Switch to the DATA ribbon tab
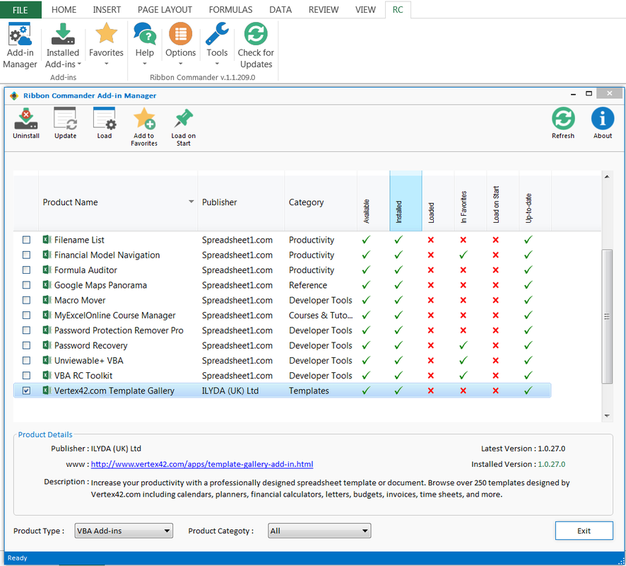 coord(280,10)
